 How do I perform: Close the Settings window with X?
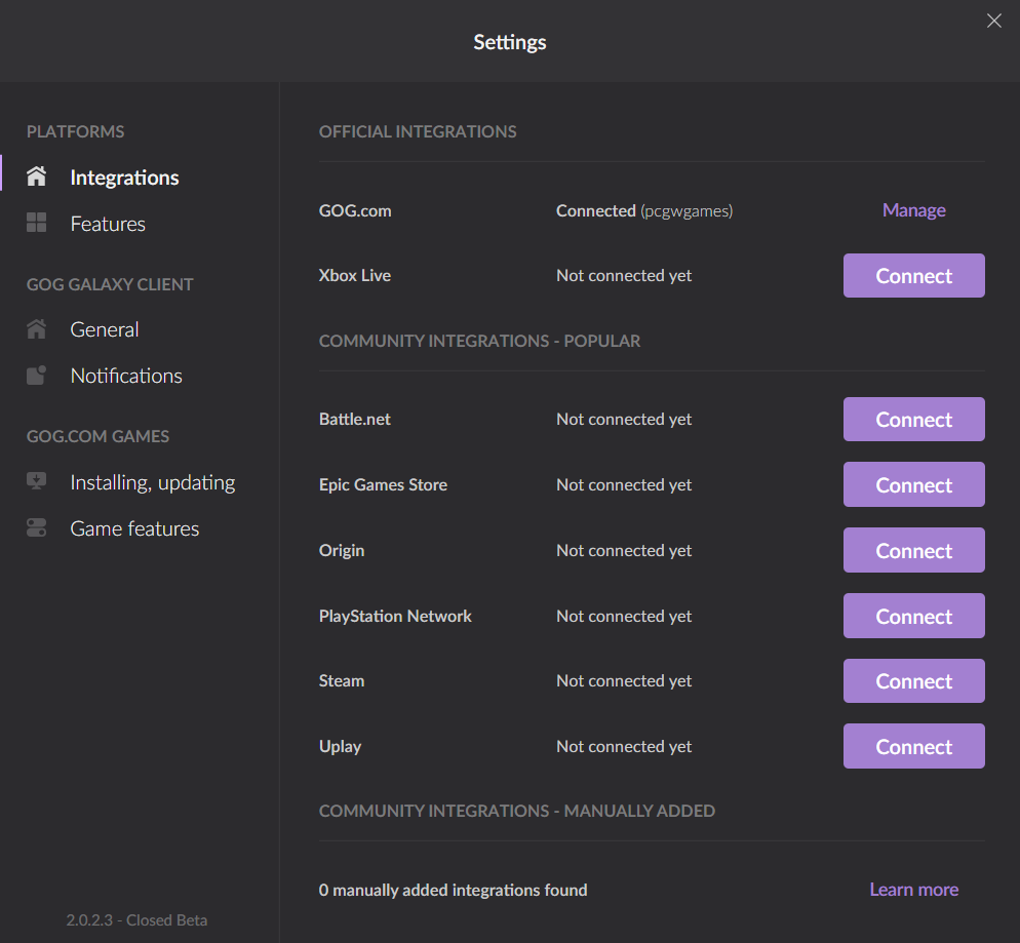pos(993,21)
